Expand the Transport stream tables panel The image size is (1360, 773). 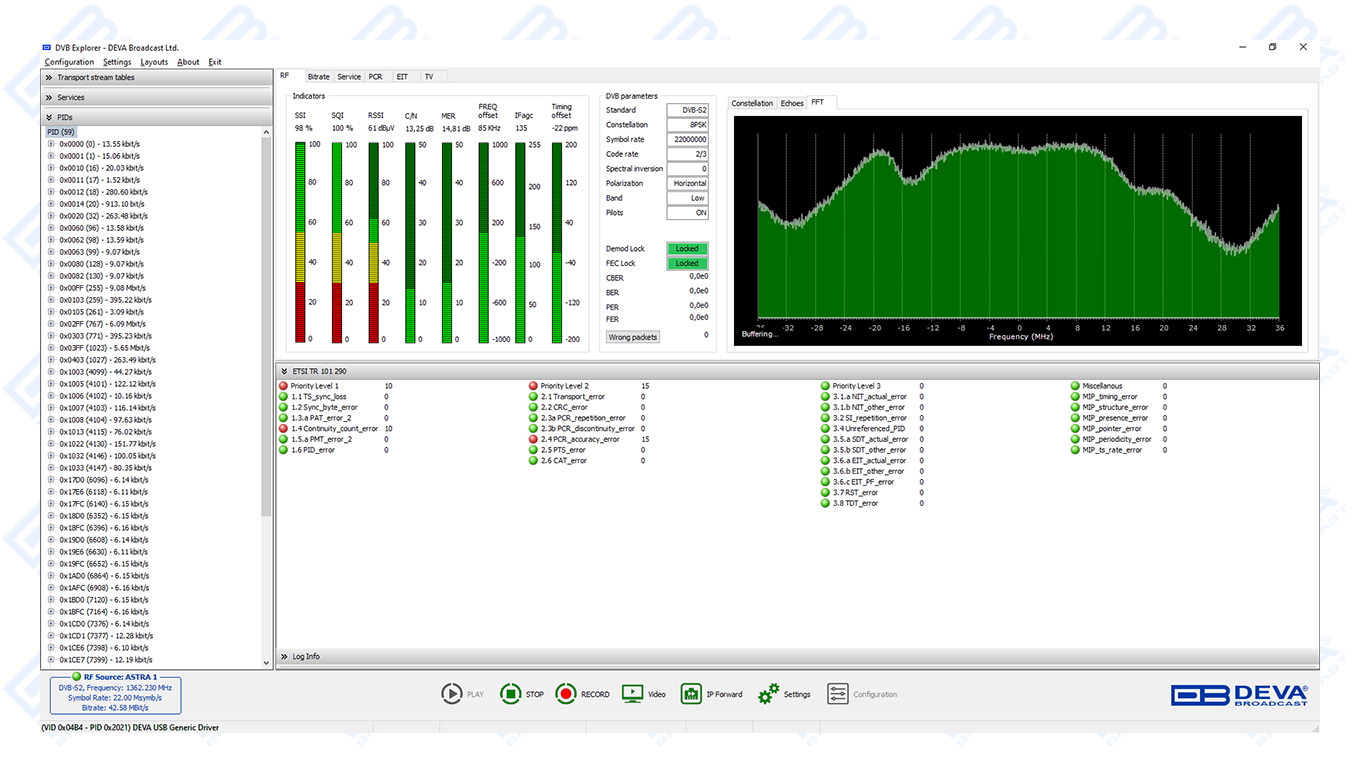(x=48, y=77)
